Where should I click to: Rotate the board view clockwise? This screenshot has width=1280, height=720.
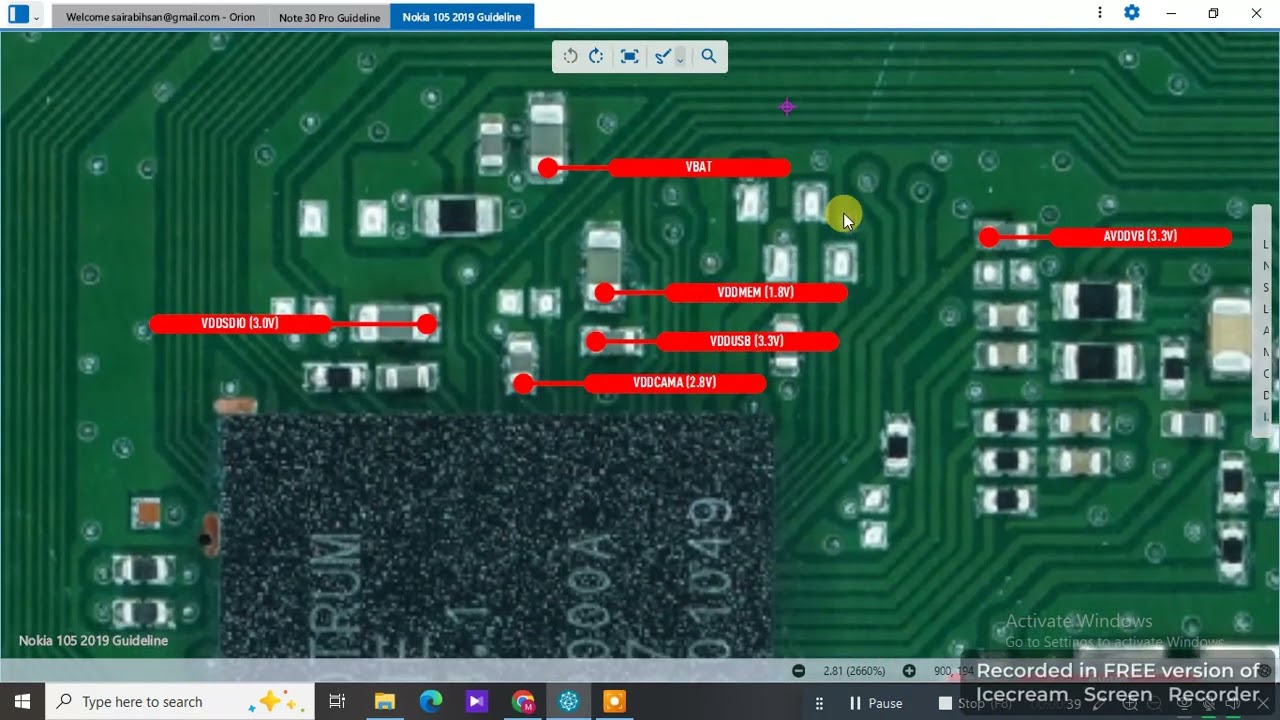[x=596, y=56]
